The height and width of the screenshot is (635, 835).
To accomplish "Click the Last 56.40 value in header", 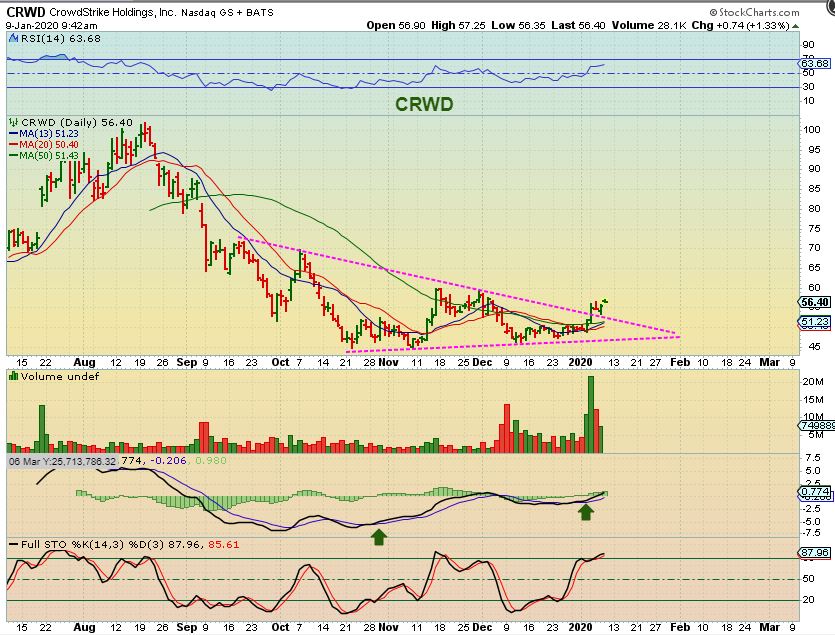I will (578, 25).
